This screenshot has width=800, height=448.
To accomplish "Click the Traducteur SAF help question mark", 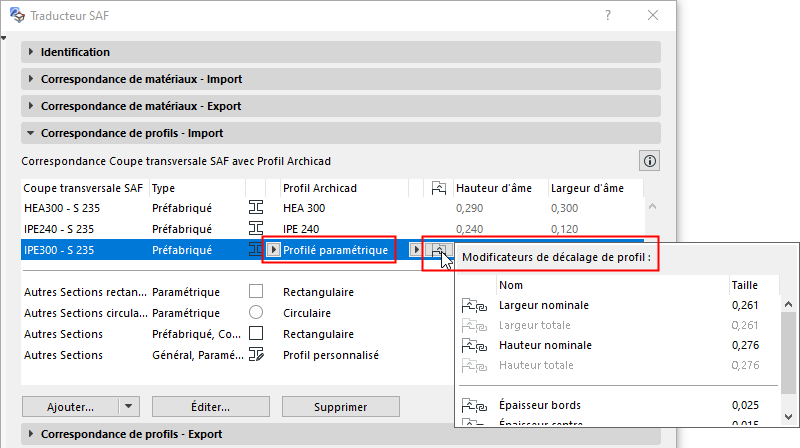I will click(608, 15).
